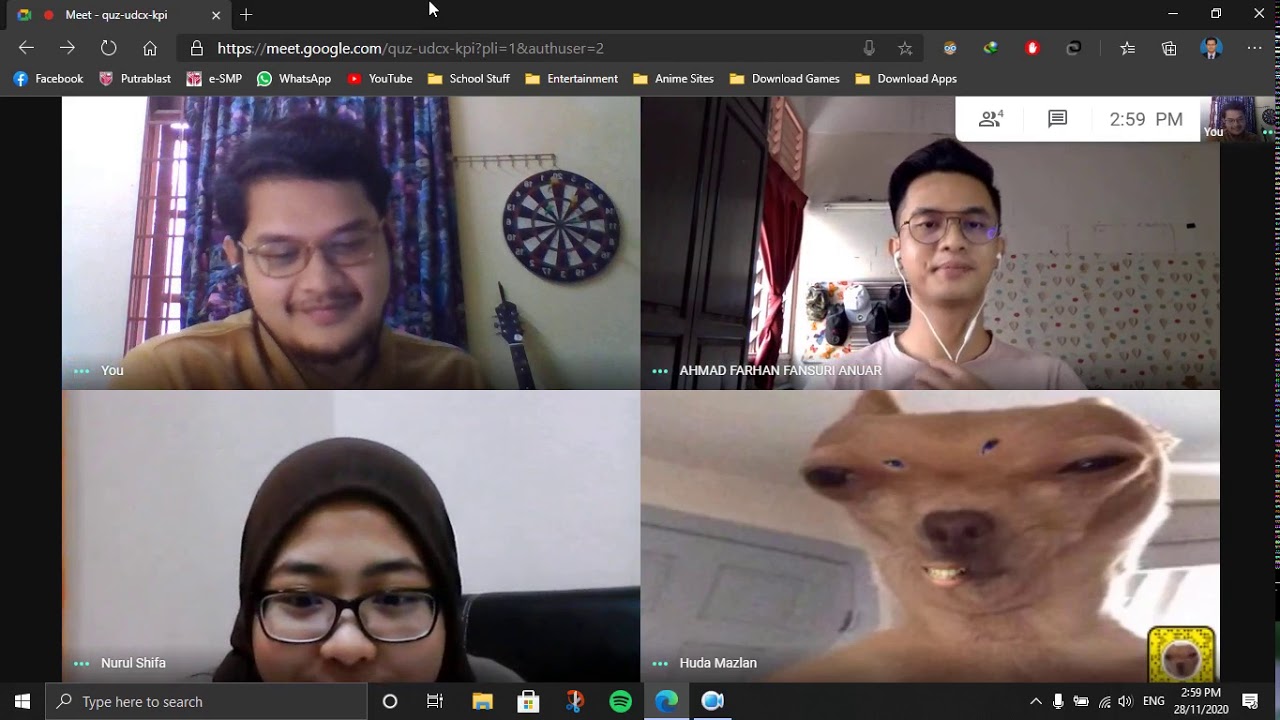Click the self-view thumbnail labeled You

tap(1238, 119)
